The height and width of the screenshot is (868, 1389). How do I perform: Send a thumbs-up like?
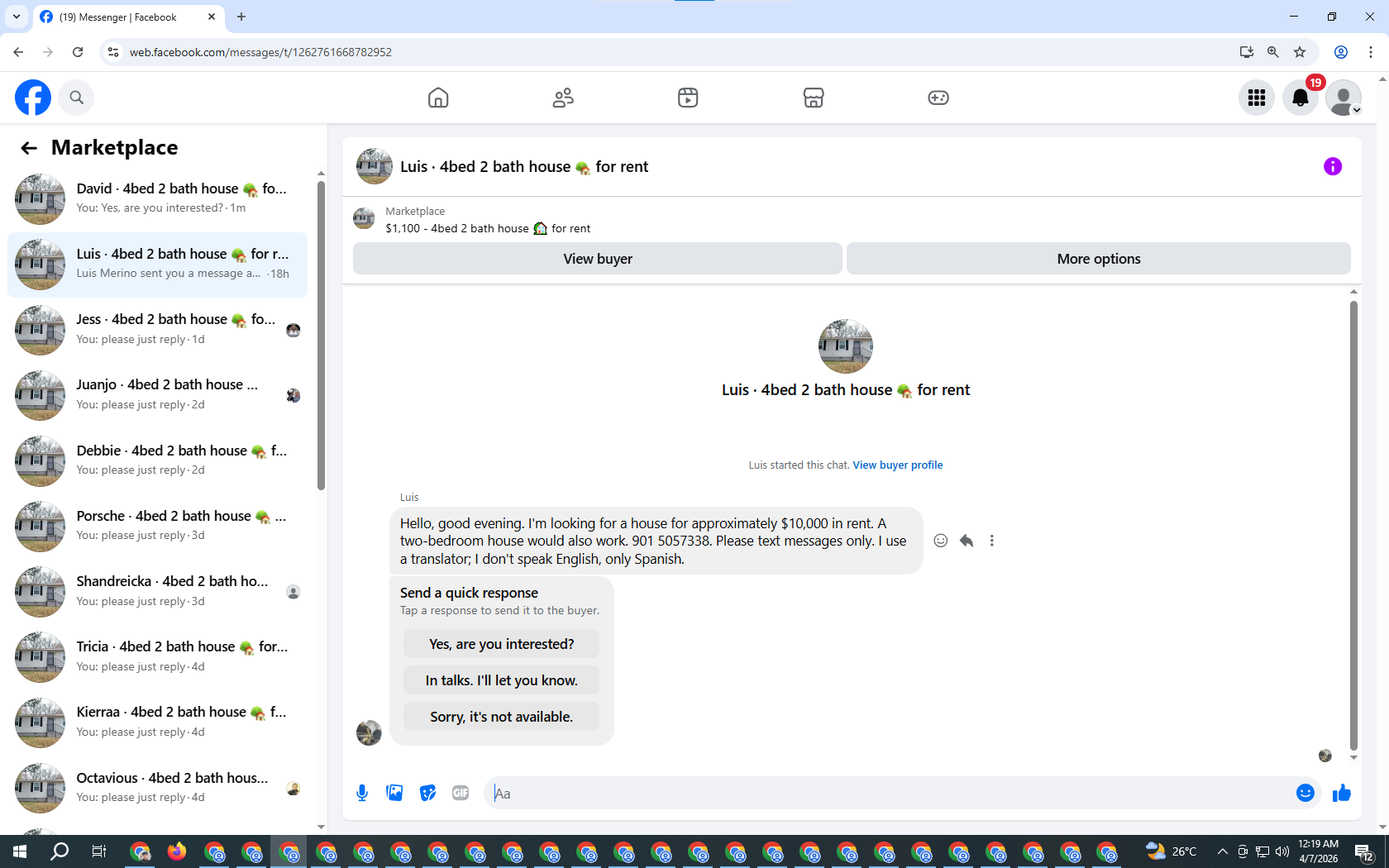pos(1342,794)
